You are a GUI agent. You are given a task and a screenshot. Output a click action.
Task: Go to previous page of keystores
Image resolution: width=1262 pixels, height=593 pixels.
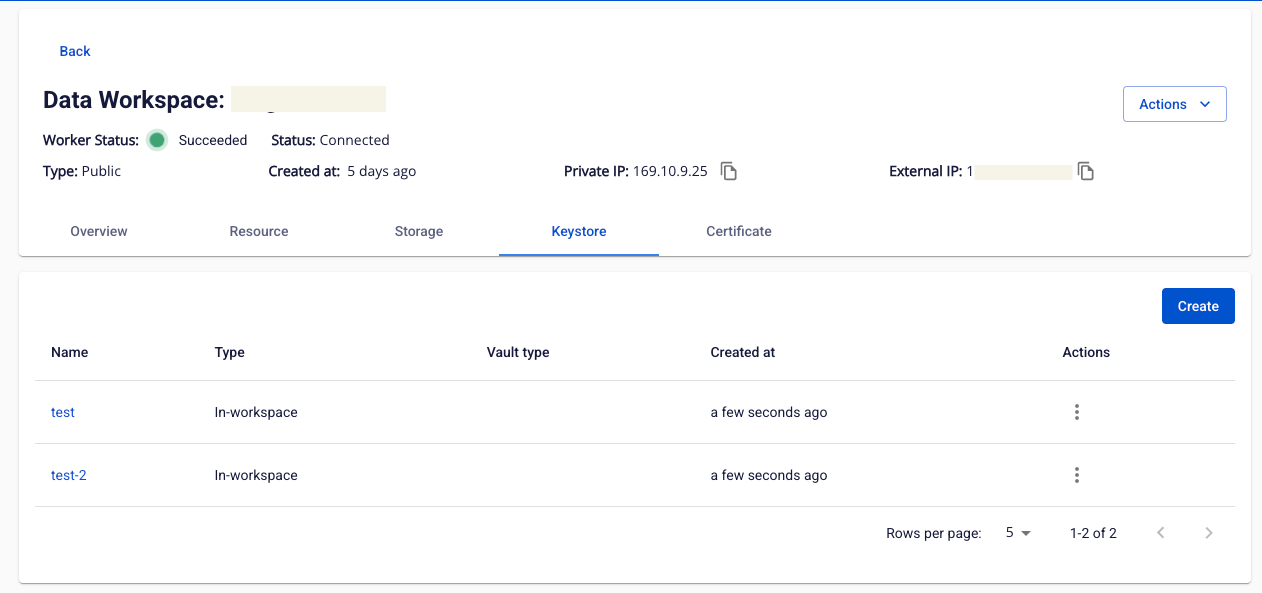click(x=1161, y=533)
